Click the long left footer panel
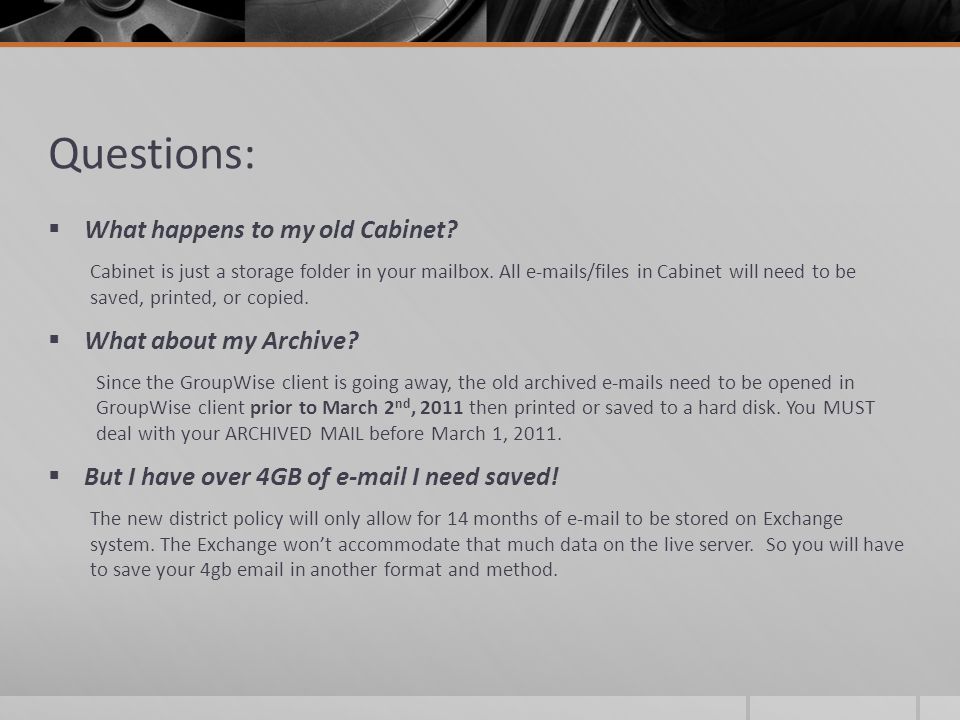This screenshot has height=720, width=960. click(x=373, y=708)
